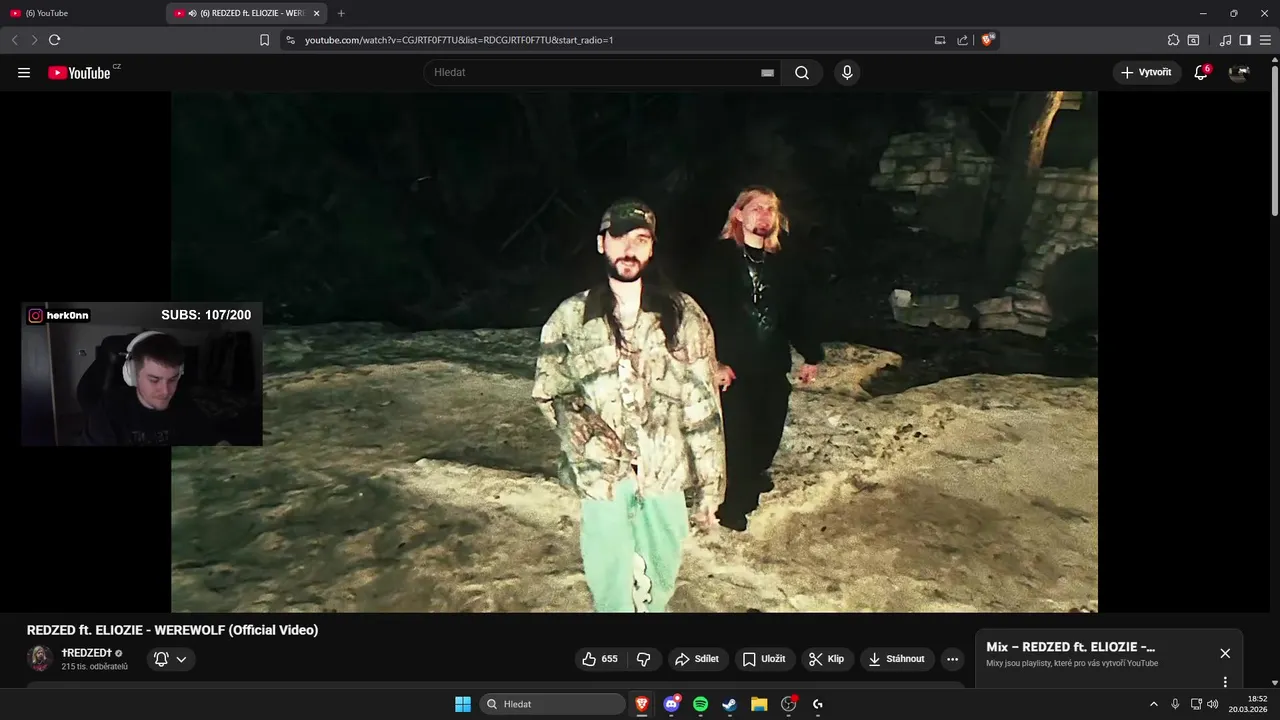The width and height of the screenshot is (1280, 720).
Task: Show hidden system tray icons
Action: (x=1153, y=704)
